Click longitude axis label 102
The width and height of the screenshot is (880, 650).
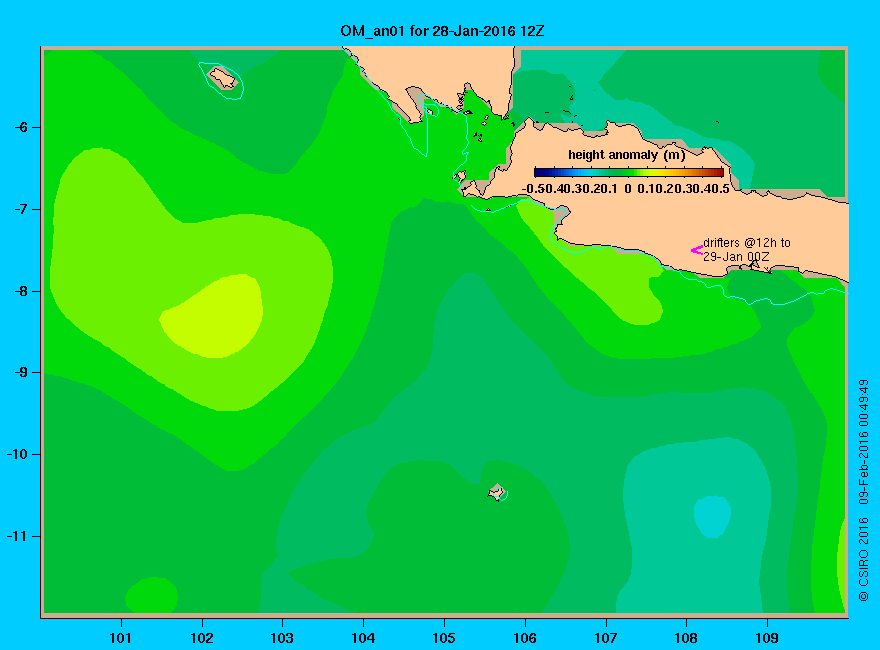pyautogui.click(x=201, y=638)
